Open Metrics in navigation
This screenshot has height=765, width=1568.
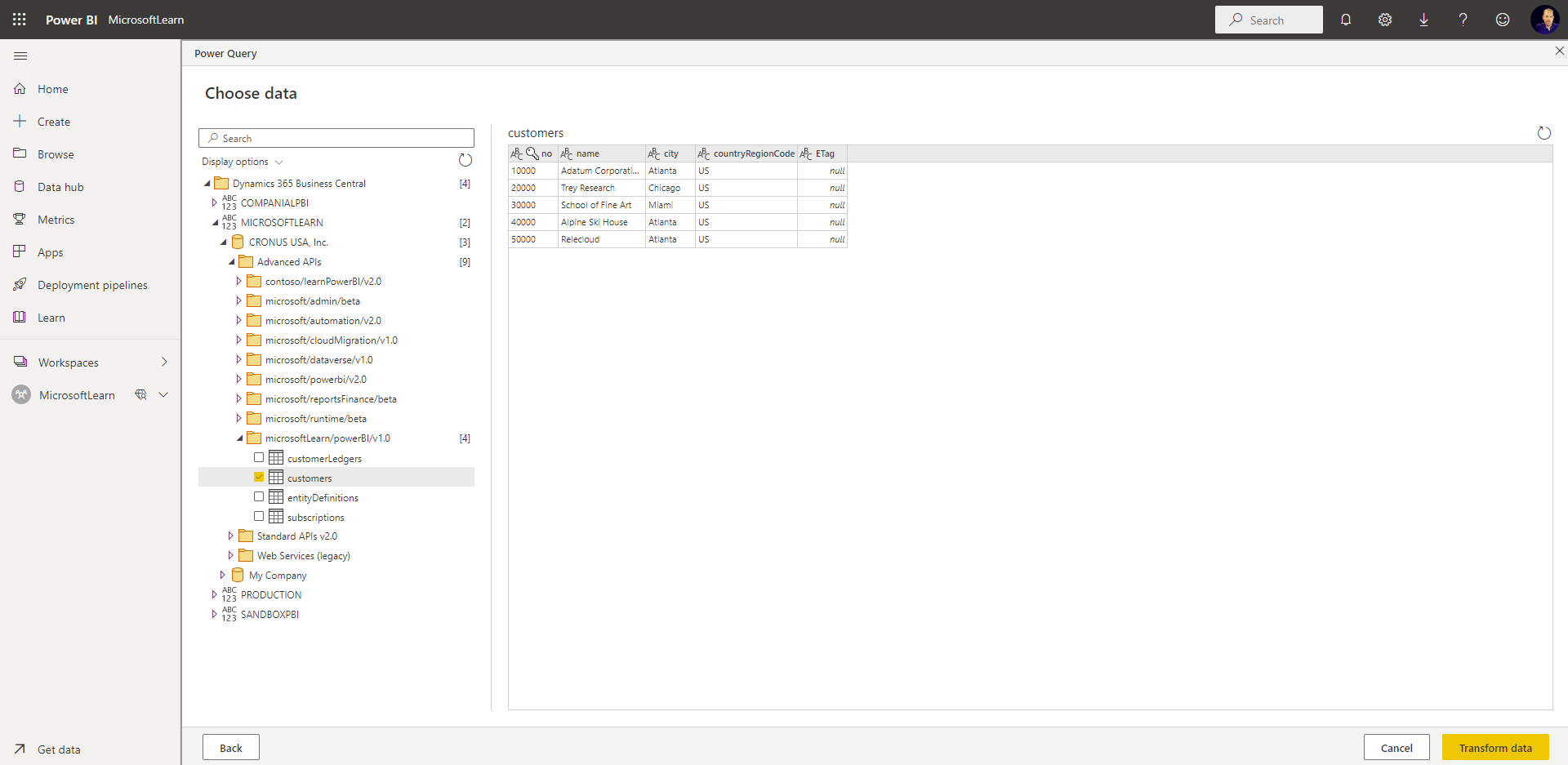90,220
